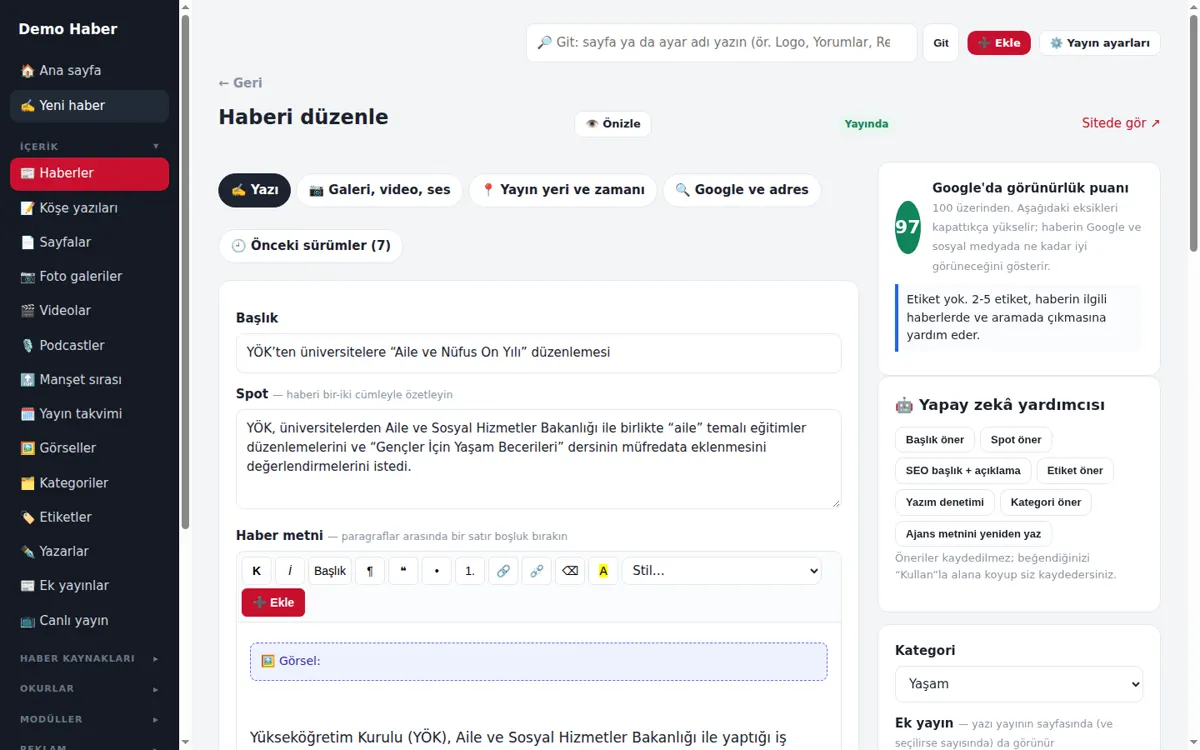Go back with the Geri link
Image resolution: width=1200 pixels, height=750 pixels.
(x=241, y=83)
